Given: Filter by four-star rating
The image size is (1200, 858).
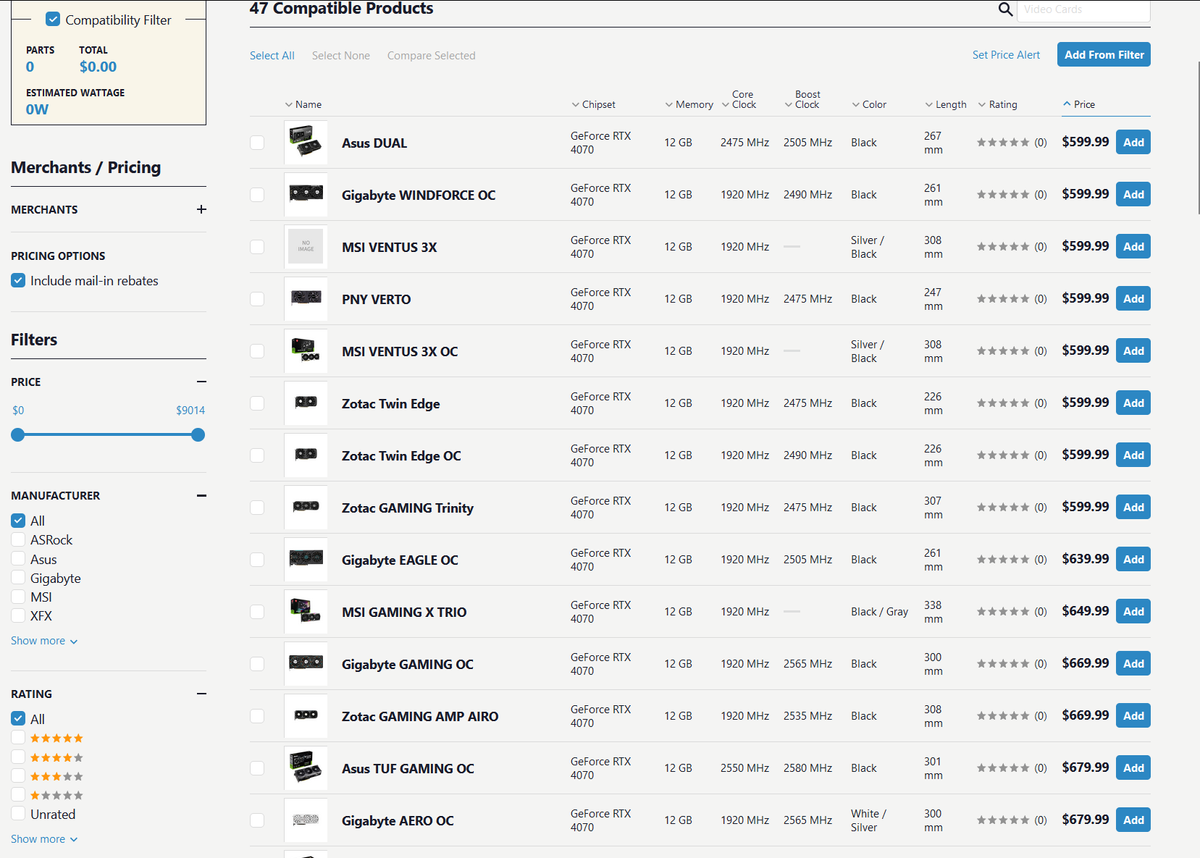Looking at the screenshot, I should click(x=18, y=757).
